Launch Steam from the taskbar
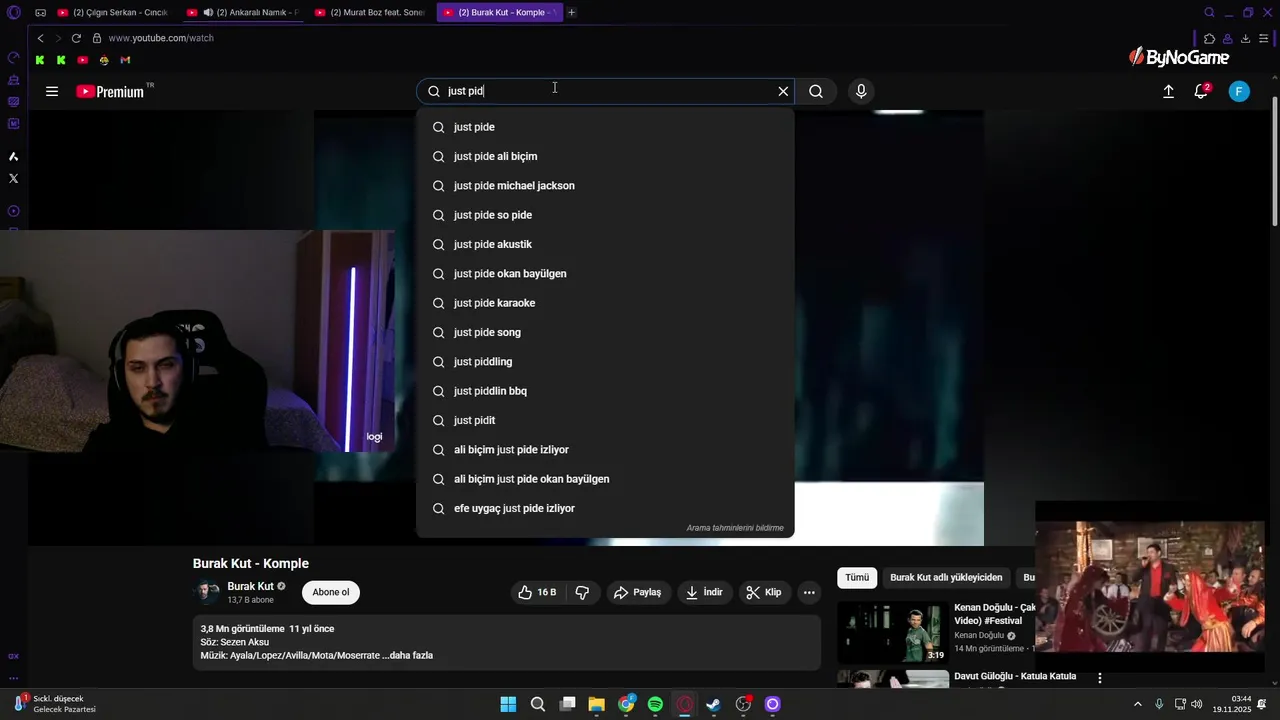1280x720 pixels. click(713, 704)
